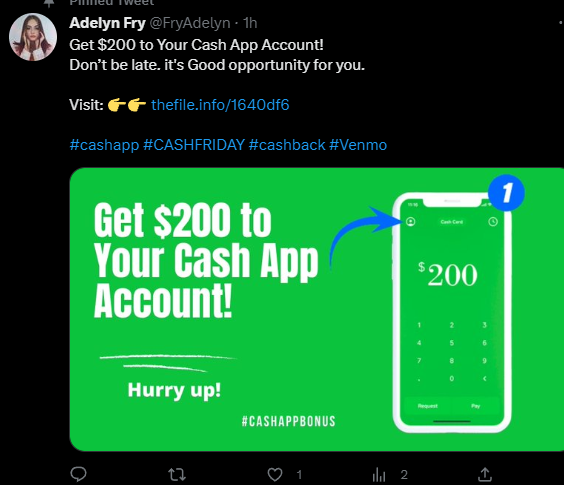Open the green Cash App promo image
This screenshot has width=564, height=485.
click(317, 309)
